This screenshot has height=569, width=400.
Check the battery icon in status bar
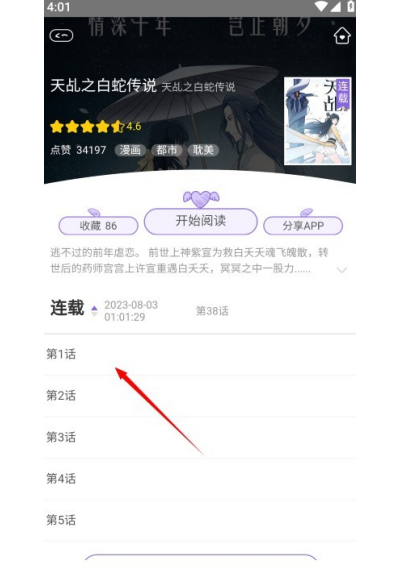350,7
